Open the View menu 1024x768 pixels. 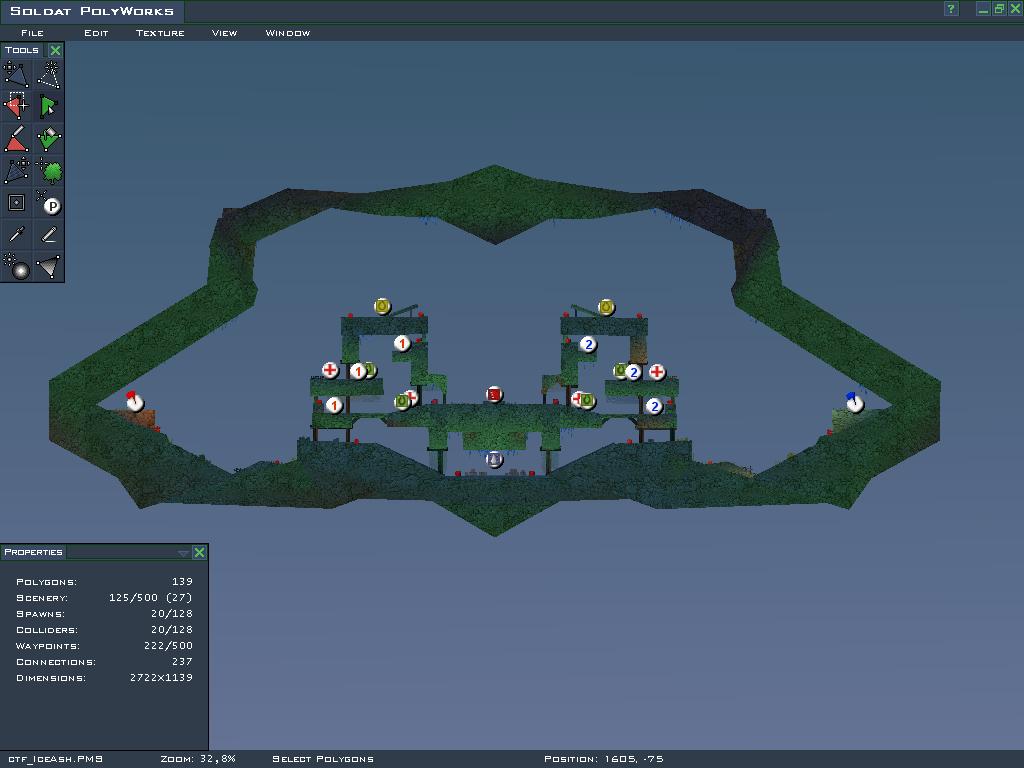point(224,33)
